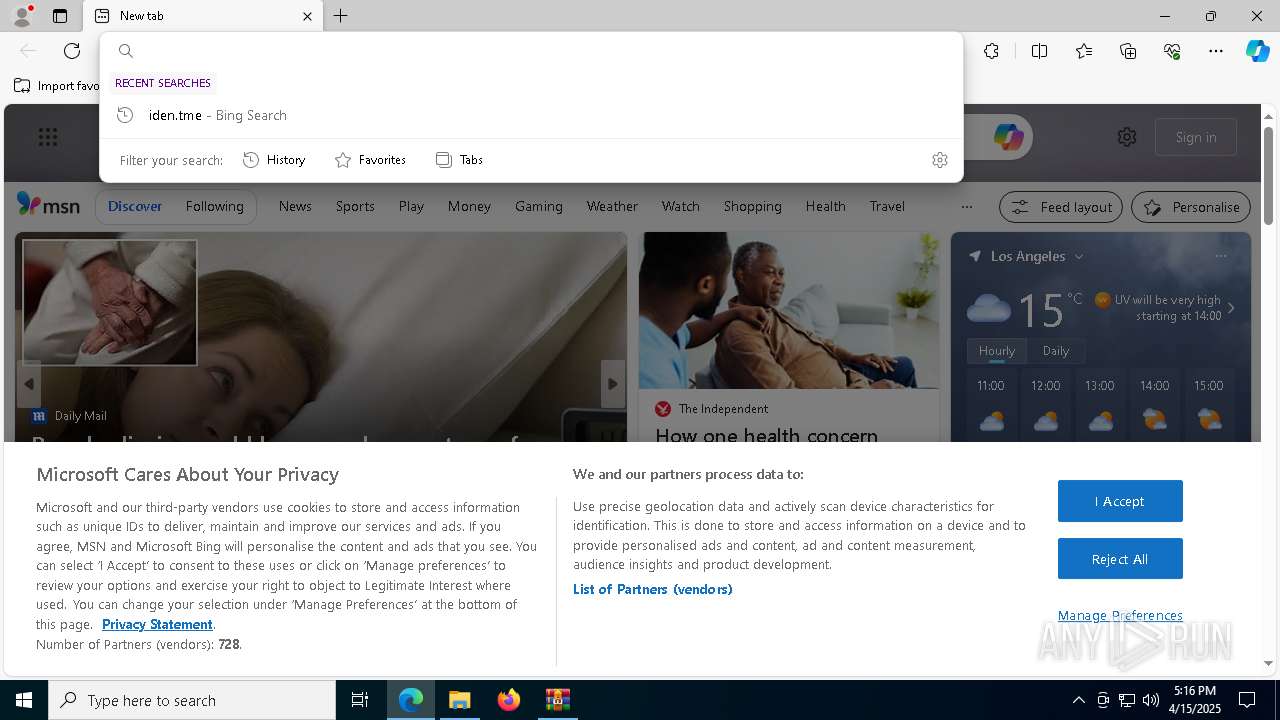Expand Los Angeles location dropdown
This screenshot has height=720, width=1280.
click(1079, 257)
